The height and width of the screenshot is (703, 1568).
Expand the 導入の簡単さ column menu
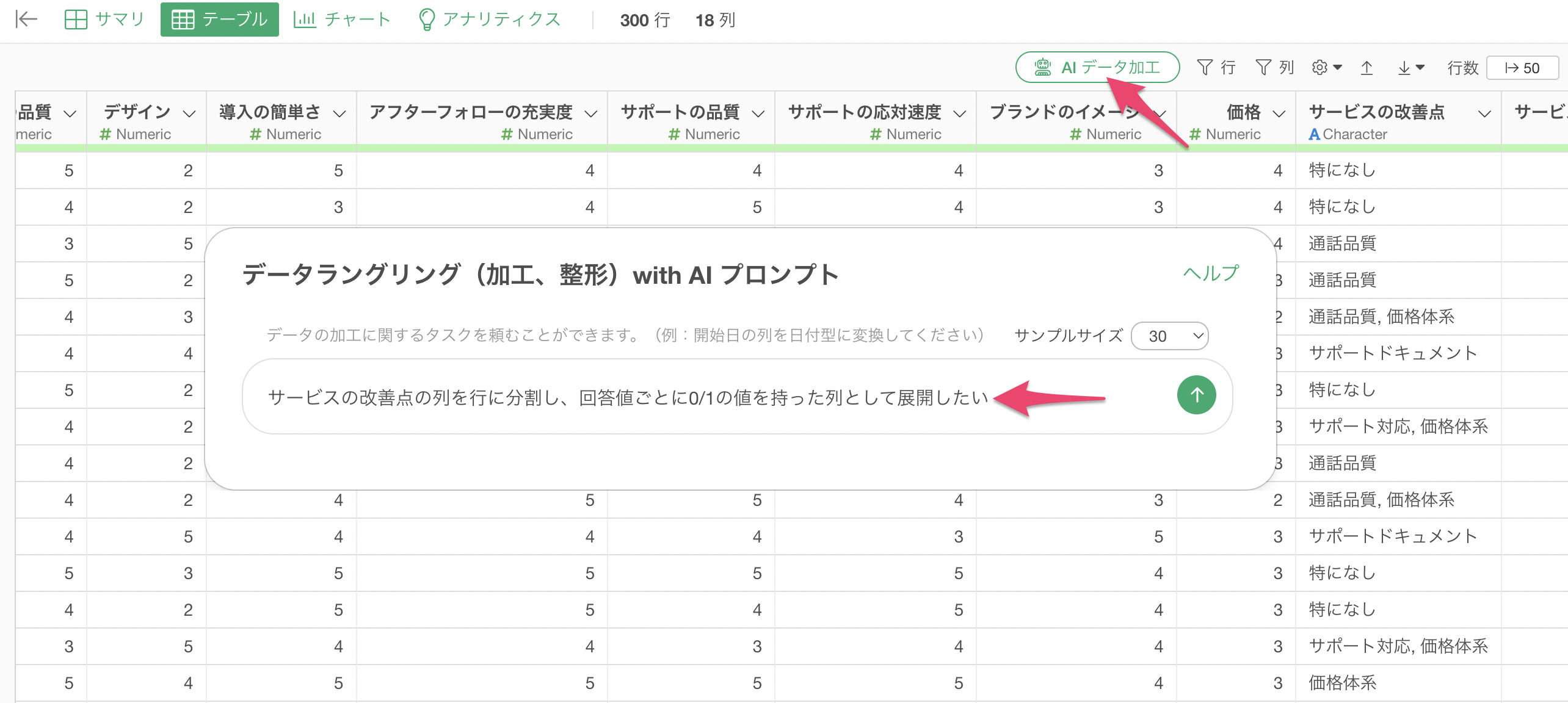pyautogui.click(x=339, y=114)
